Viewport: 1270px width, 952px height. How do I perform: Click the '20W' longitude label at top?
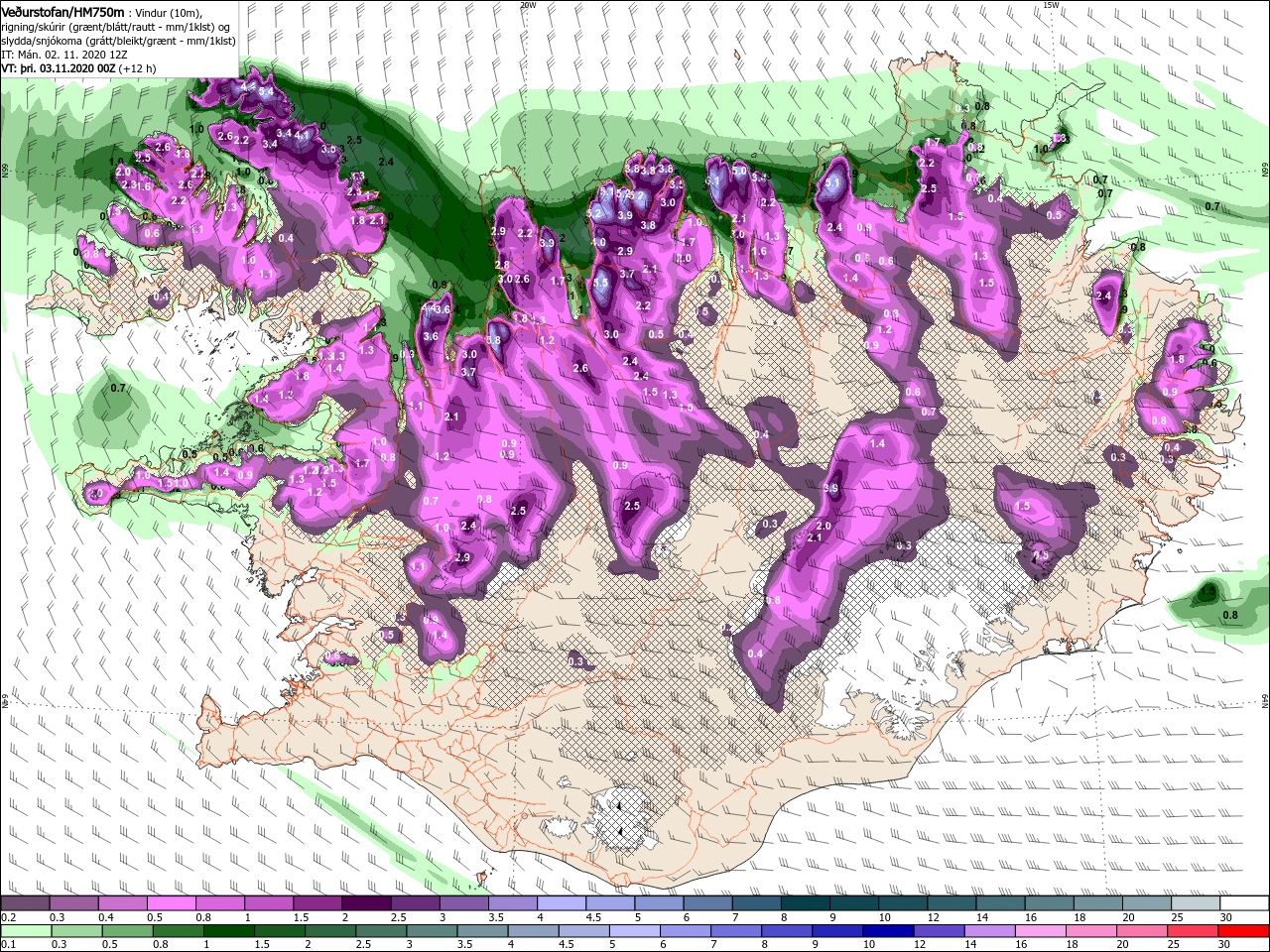click(528, 5)
